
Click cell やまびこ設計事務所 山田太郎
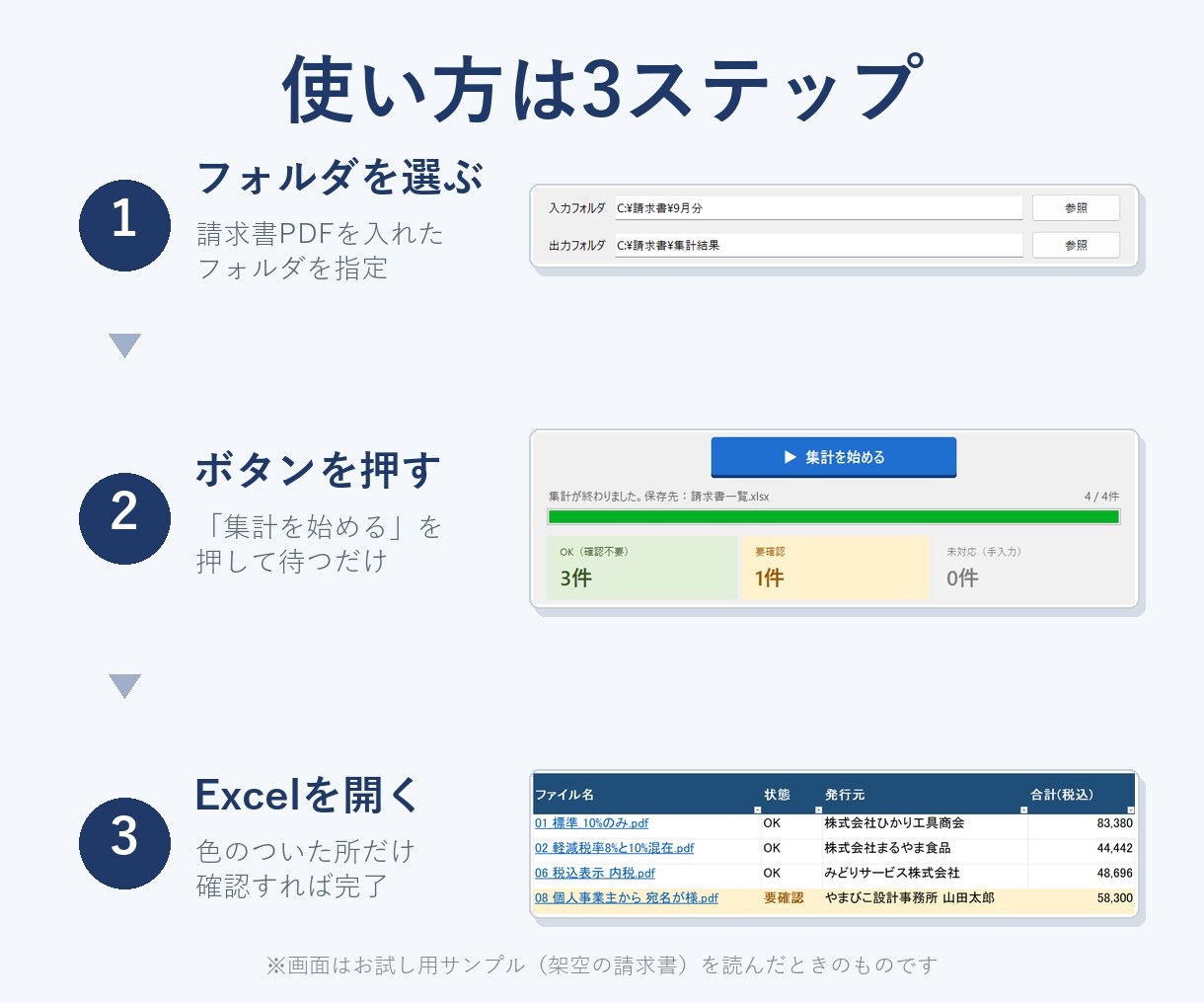click(910, 898)
